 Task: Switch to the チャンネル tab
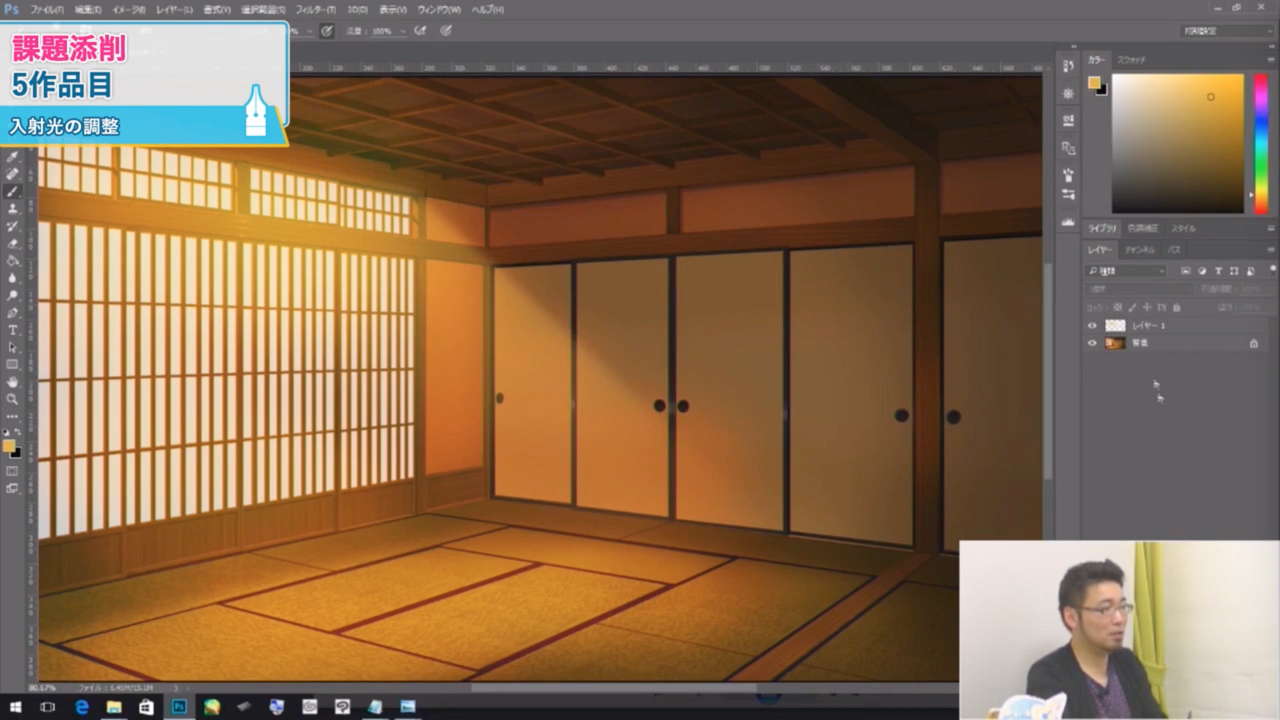[x=1140, y=250]
